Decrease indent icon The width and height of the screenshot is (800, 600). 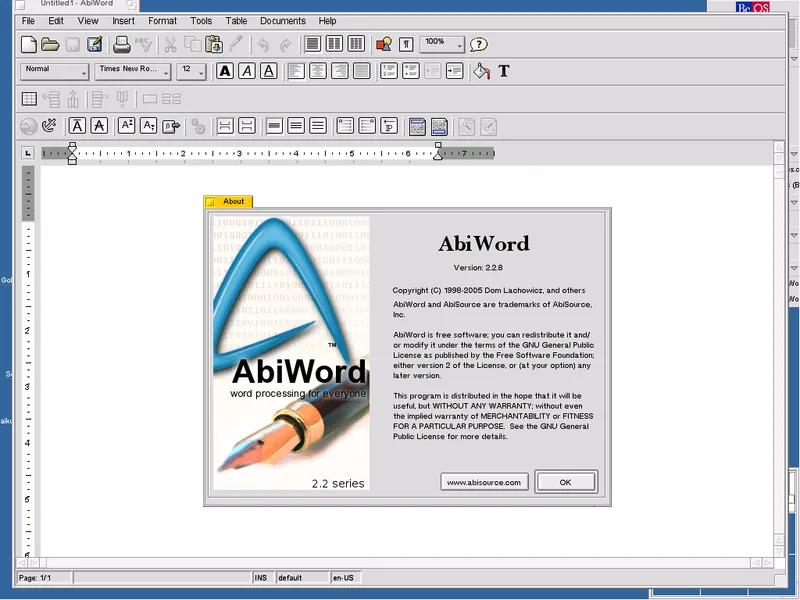(432, 71)
